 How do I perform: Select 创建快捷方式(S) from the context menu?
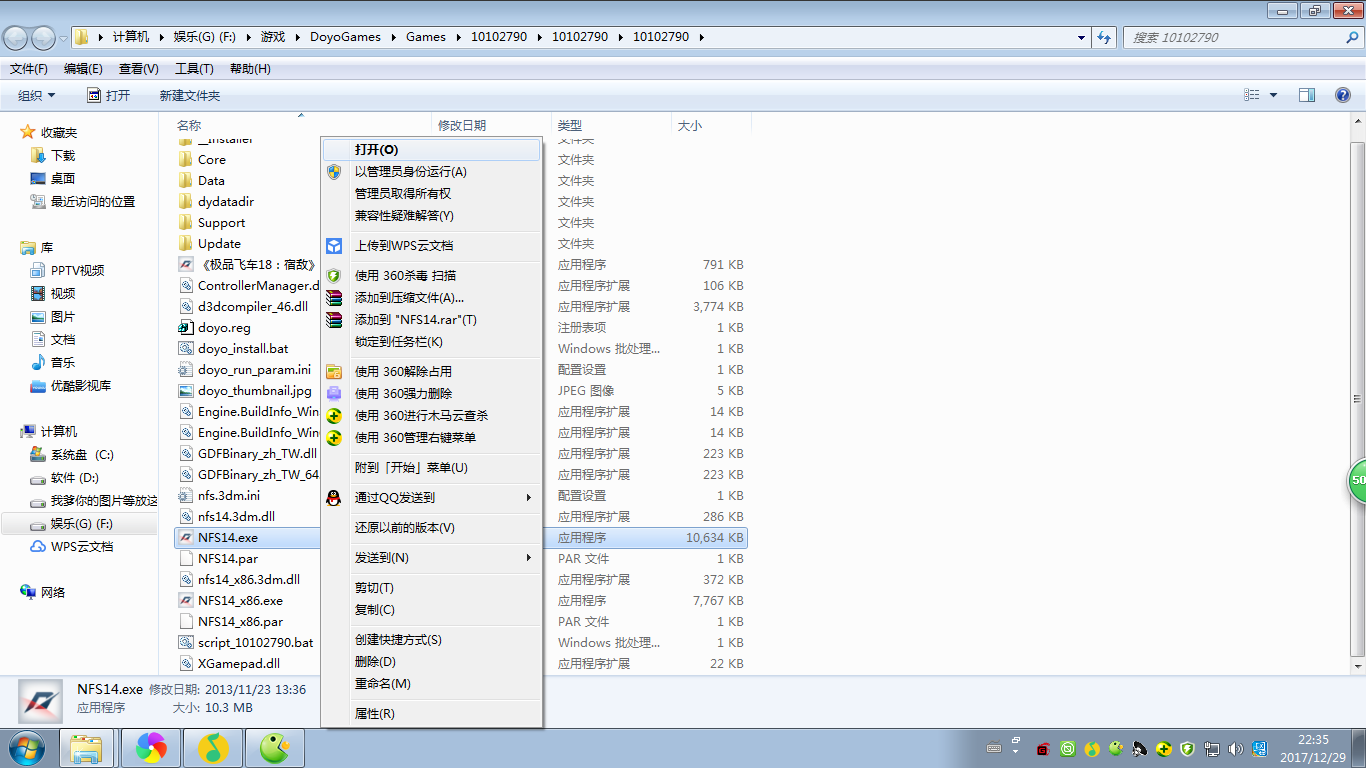coord(430,639)
